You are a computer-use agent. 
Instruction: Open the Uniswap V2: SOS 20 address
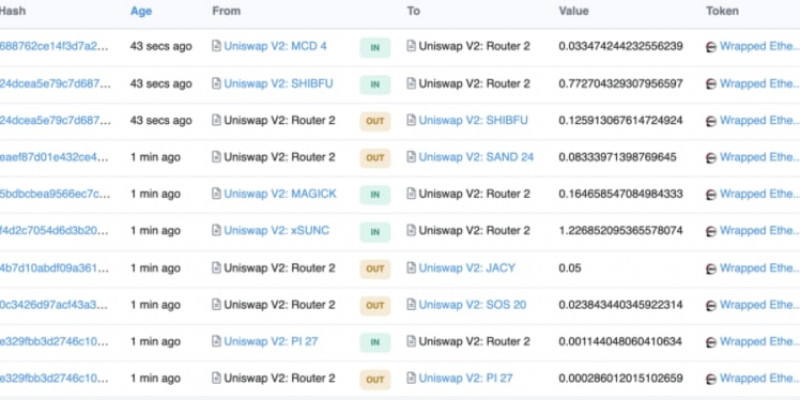472,305
